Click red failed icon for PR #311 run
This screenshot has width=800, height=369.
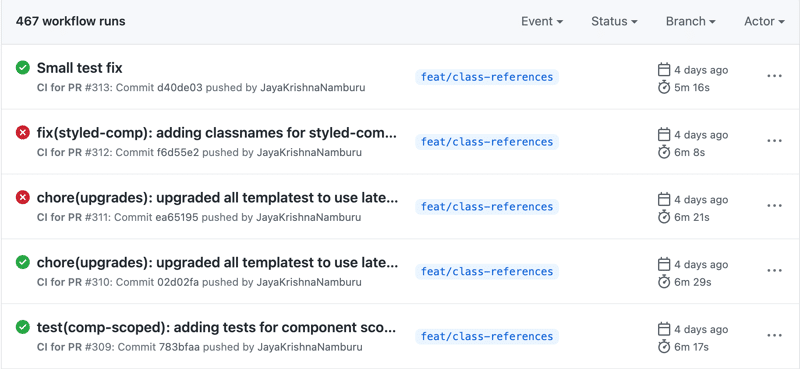[x=22, y=197]
